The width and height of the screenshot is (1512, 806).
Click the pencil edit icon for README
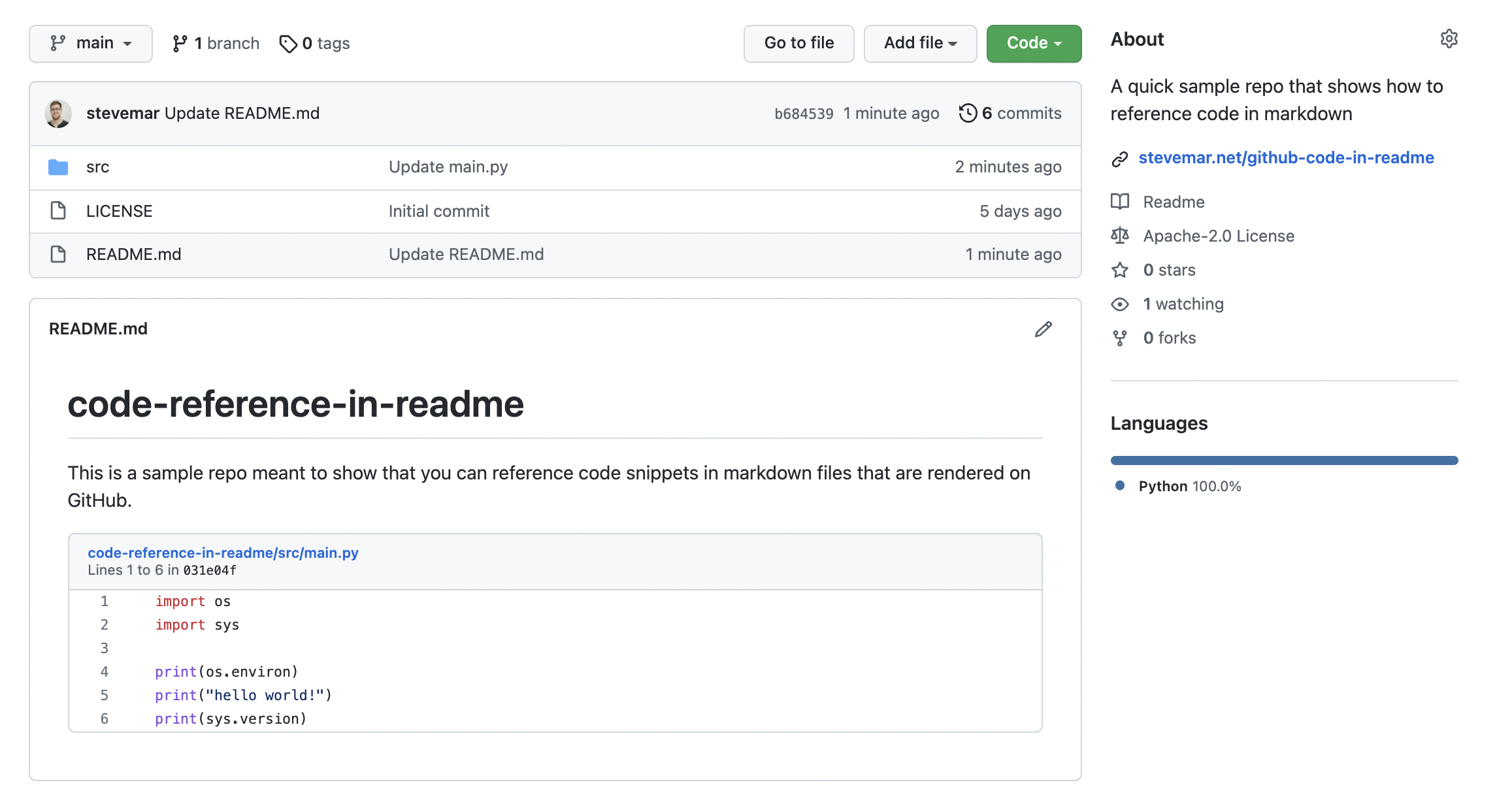click(x=1044, y=328)
